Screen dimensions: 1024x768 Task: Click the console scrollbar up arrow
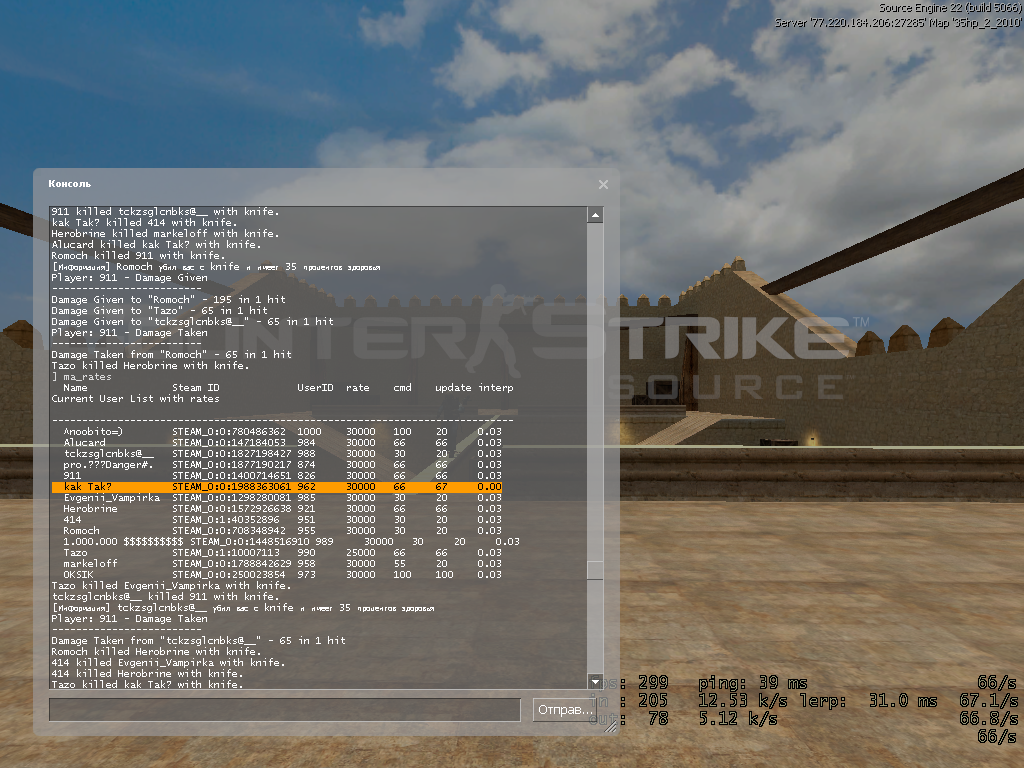[595, 215]
